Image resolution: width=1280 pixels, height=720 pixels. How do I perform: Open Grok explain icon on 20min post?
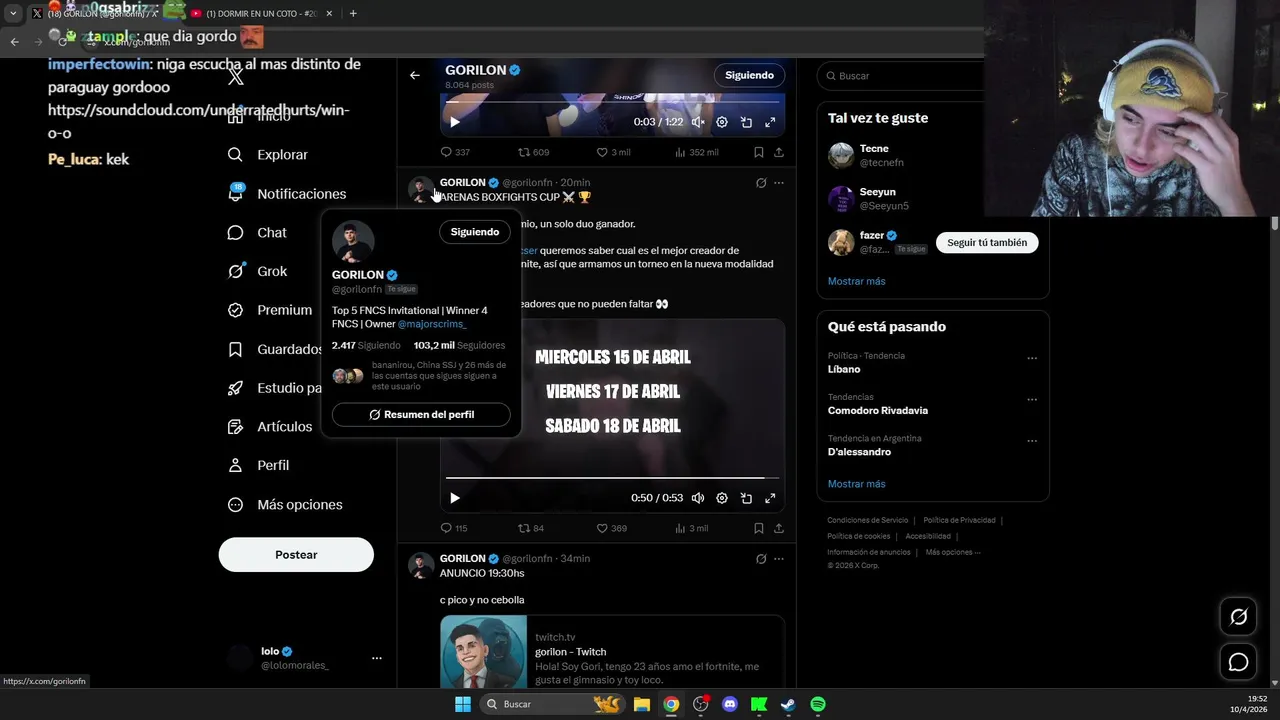pyautogui.click(x=761, y=183)
